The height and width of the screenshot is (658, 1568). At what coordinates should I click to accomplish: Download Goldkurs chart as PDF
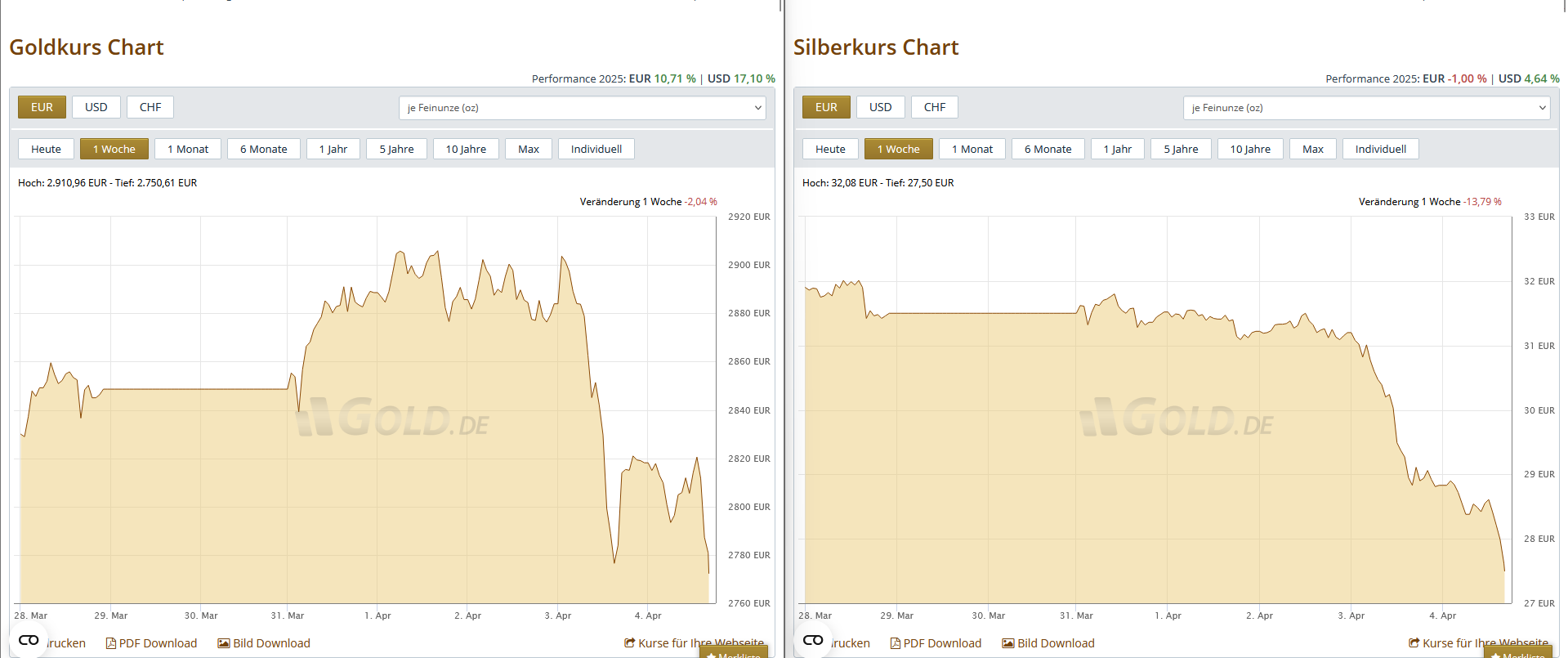(x=152, y=643)
